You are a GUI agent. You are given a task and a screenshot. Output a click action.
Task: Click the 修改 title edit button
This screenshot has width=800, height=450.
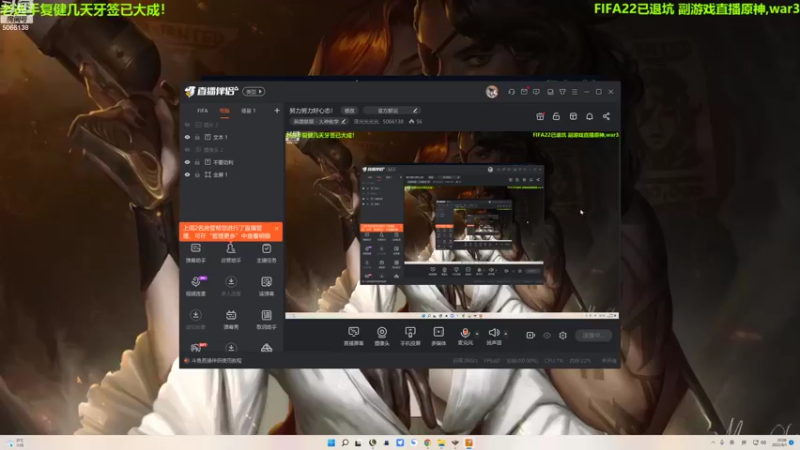point(349,111)
